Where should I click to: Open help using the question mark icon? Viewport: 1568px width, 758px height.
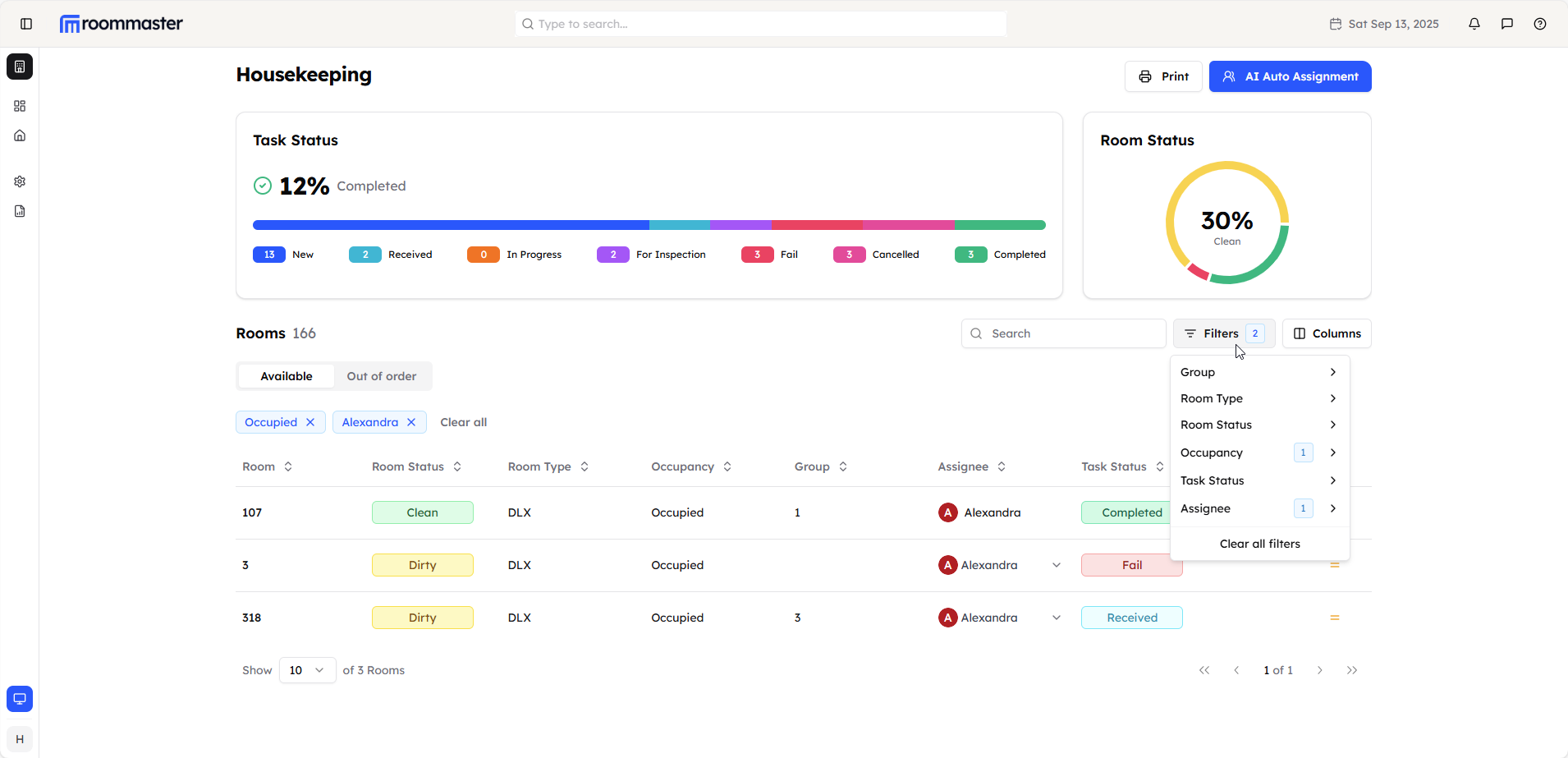[1540, 24]
